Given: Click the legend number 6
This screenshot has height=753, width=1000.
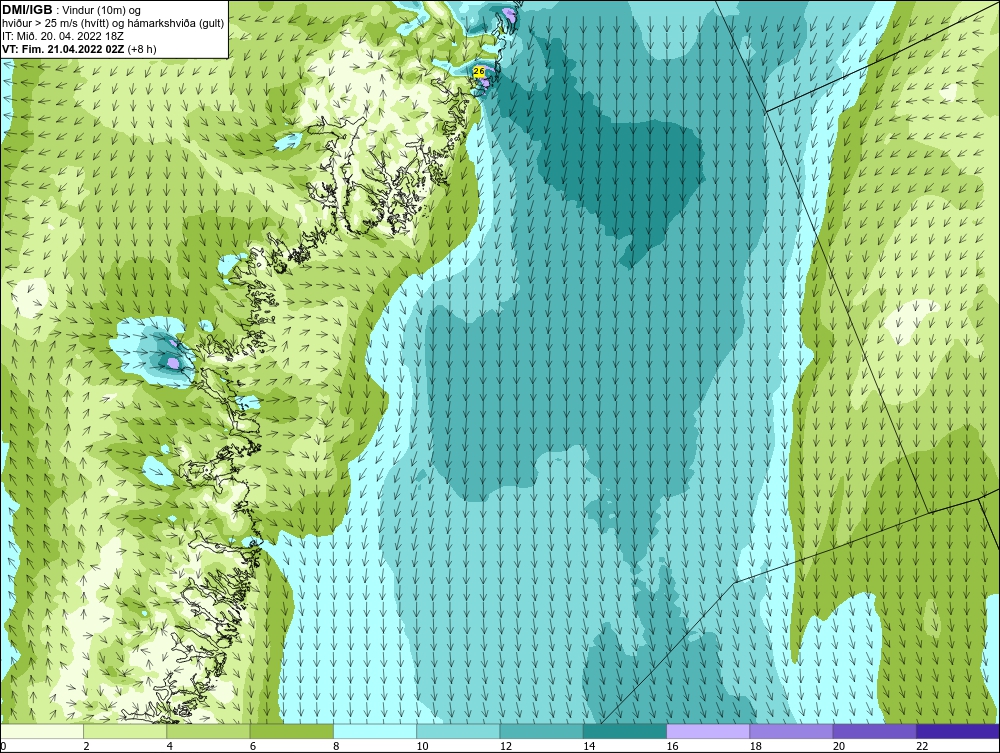Looking at the screenshot, I should pos(253,747).
